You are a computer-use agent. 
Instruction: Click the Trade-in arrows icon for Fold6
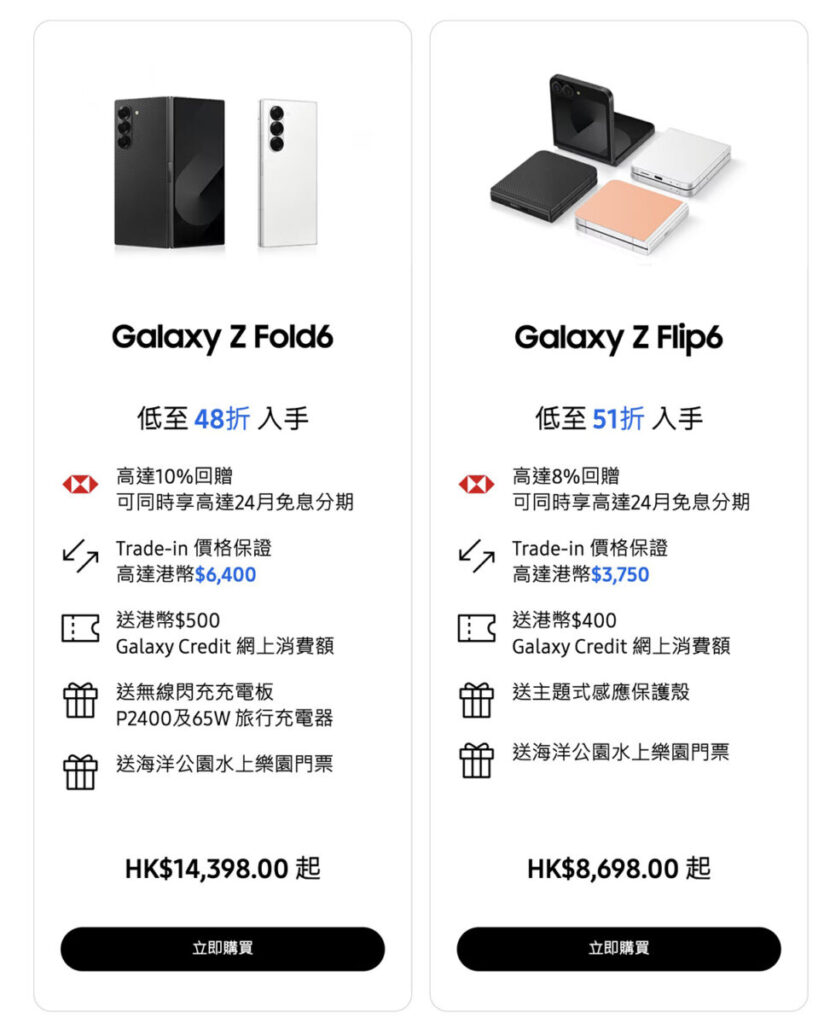80,558
